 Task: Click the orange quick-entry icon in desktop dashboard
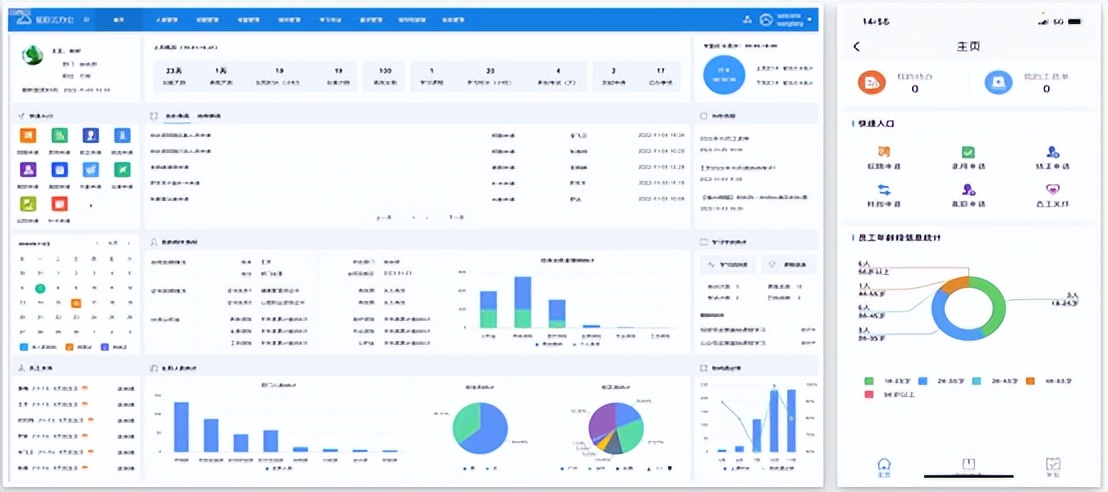pyautogui.click(x=28, y=135)
